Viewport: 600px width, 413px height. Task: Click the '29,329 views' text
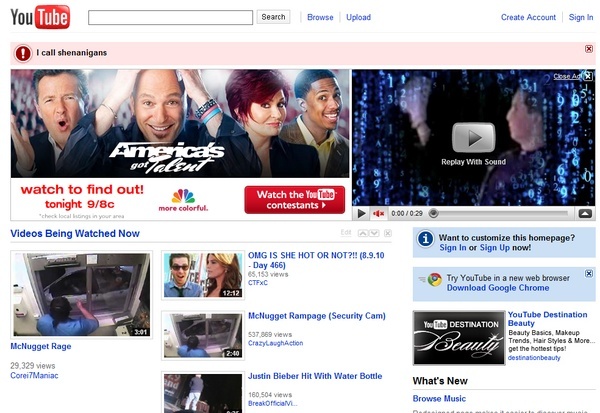[33, 366]
